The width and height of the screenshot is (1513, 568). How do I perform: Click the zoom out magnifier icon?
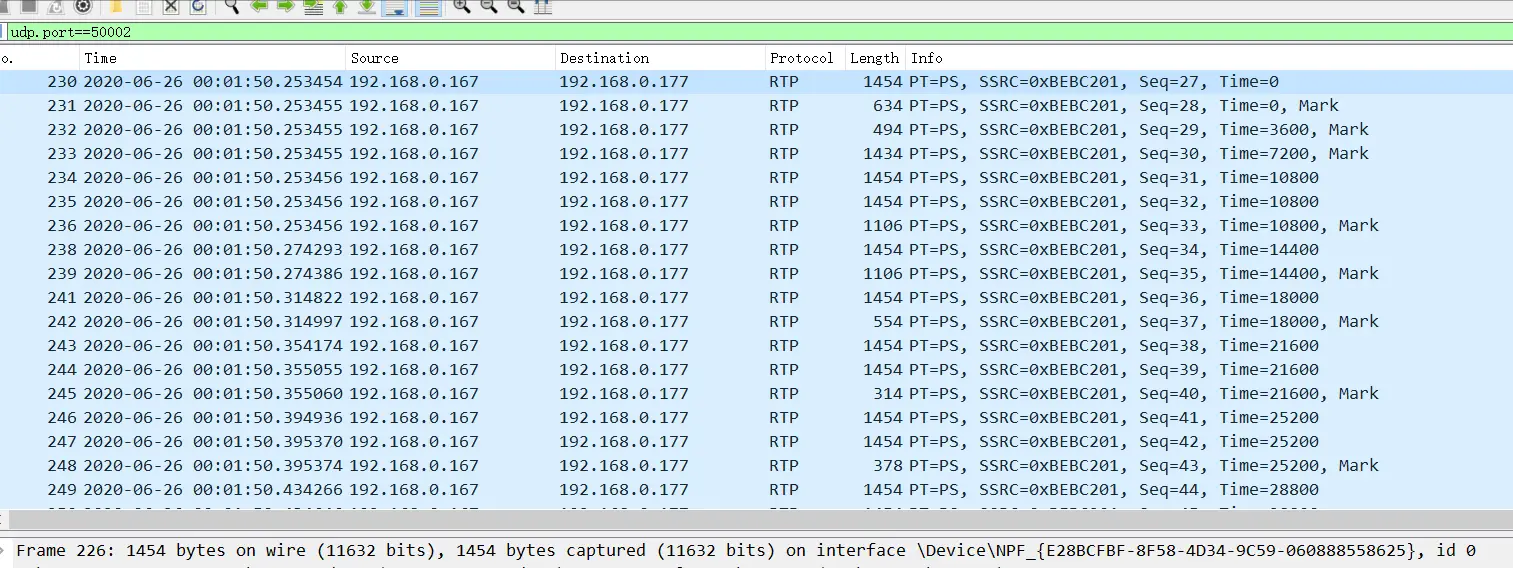489,6
